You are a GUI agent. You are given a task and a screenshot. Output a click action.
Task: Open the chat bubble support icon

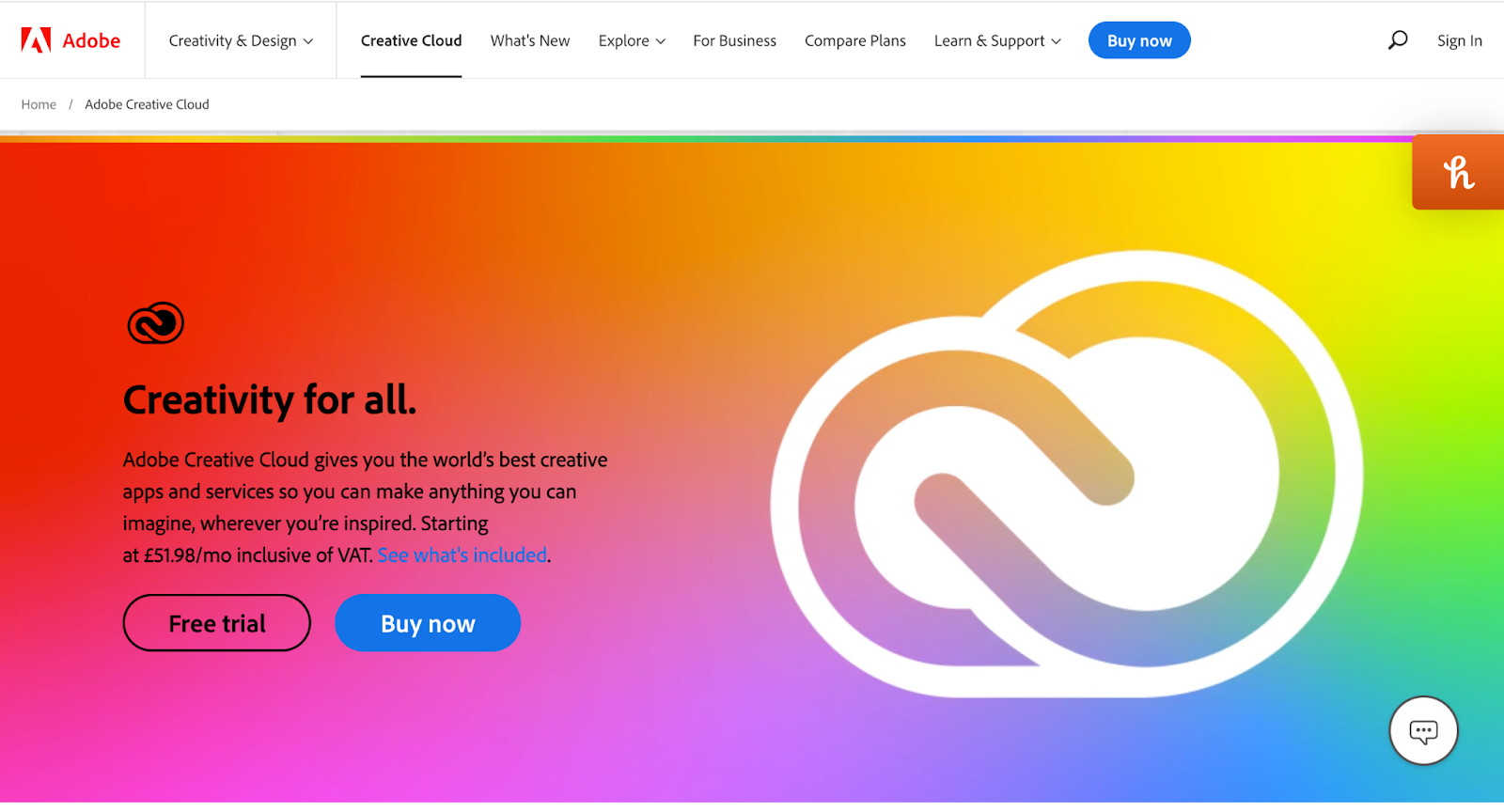(x=1423, y=730)
